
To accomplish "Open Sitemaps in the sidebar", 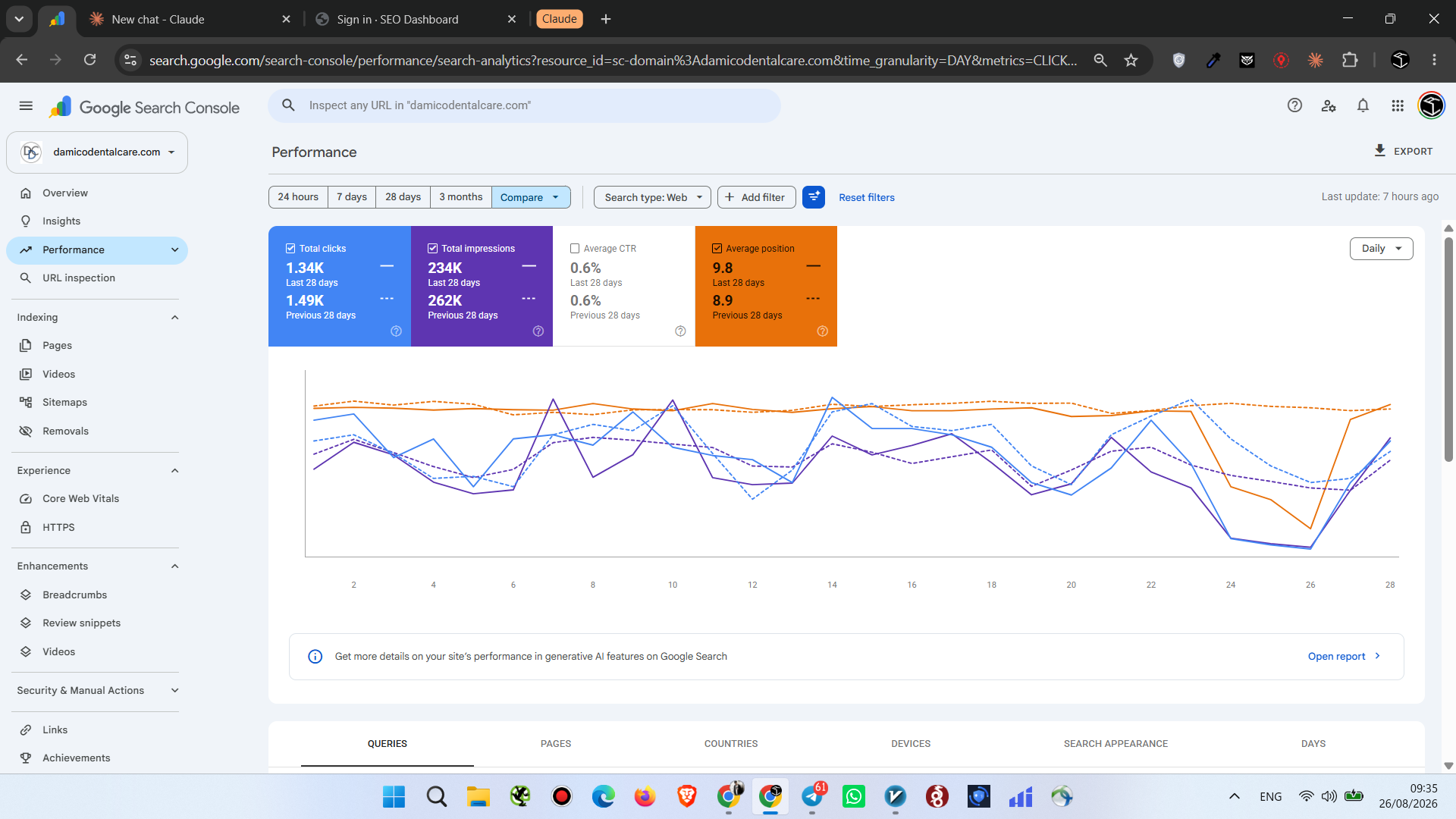I will tap(97, 403).
